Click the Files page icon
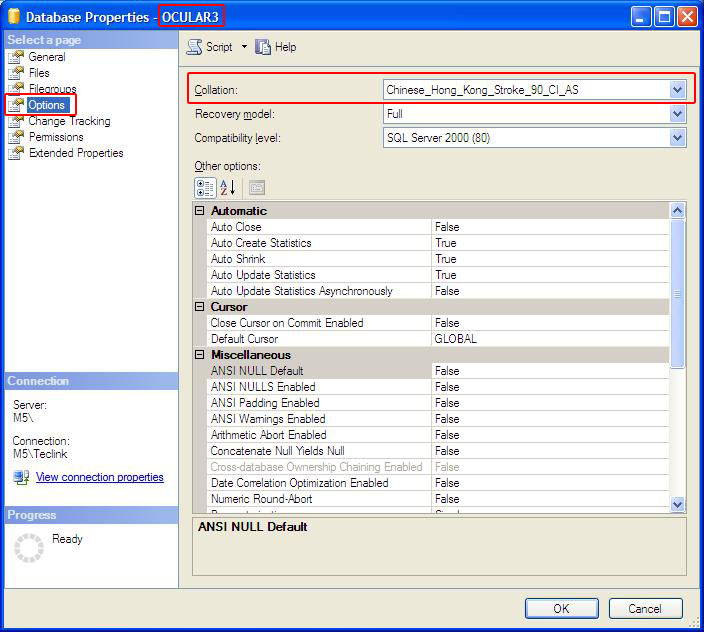 pos(16,73)
